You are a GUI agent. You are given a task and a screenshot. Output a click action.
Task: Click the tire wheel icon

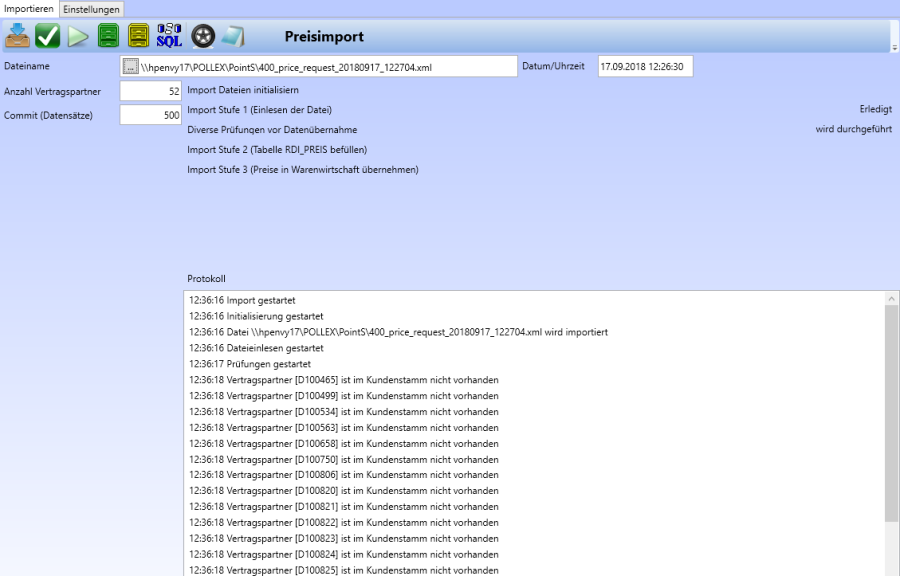coord(203,36)
